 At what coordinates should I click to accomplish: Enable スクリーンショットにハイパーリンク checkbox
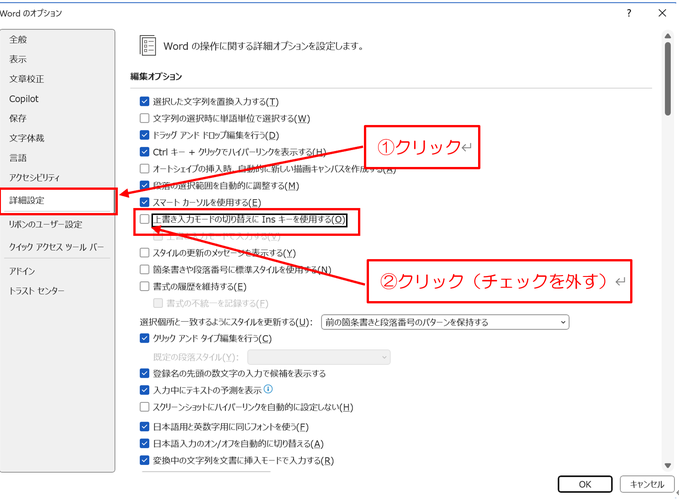point(145,407)
